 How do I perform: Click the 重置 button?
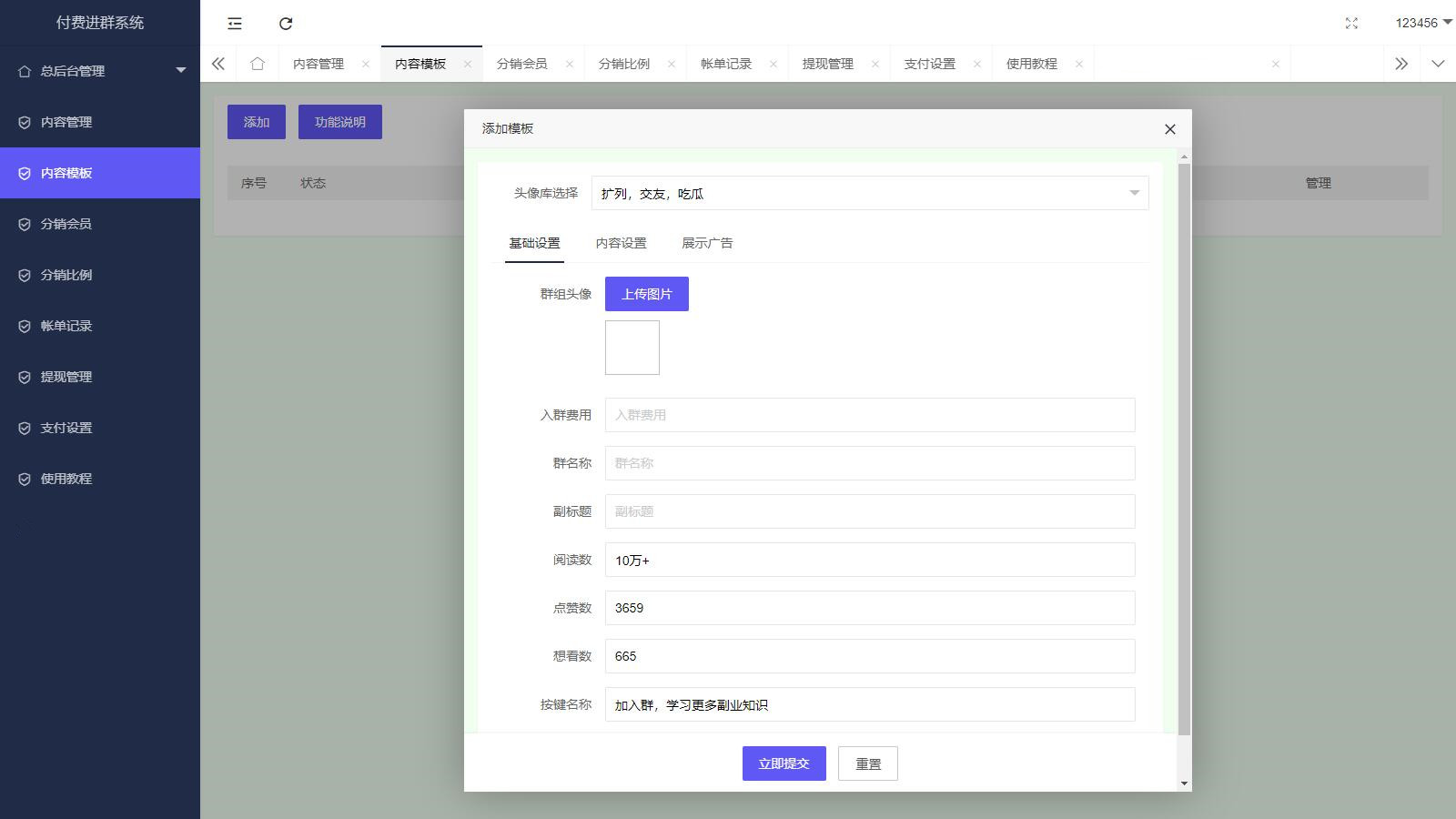click(x=868, y=763)
